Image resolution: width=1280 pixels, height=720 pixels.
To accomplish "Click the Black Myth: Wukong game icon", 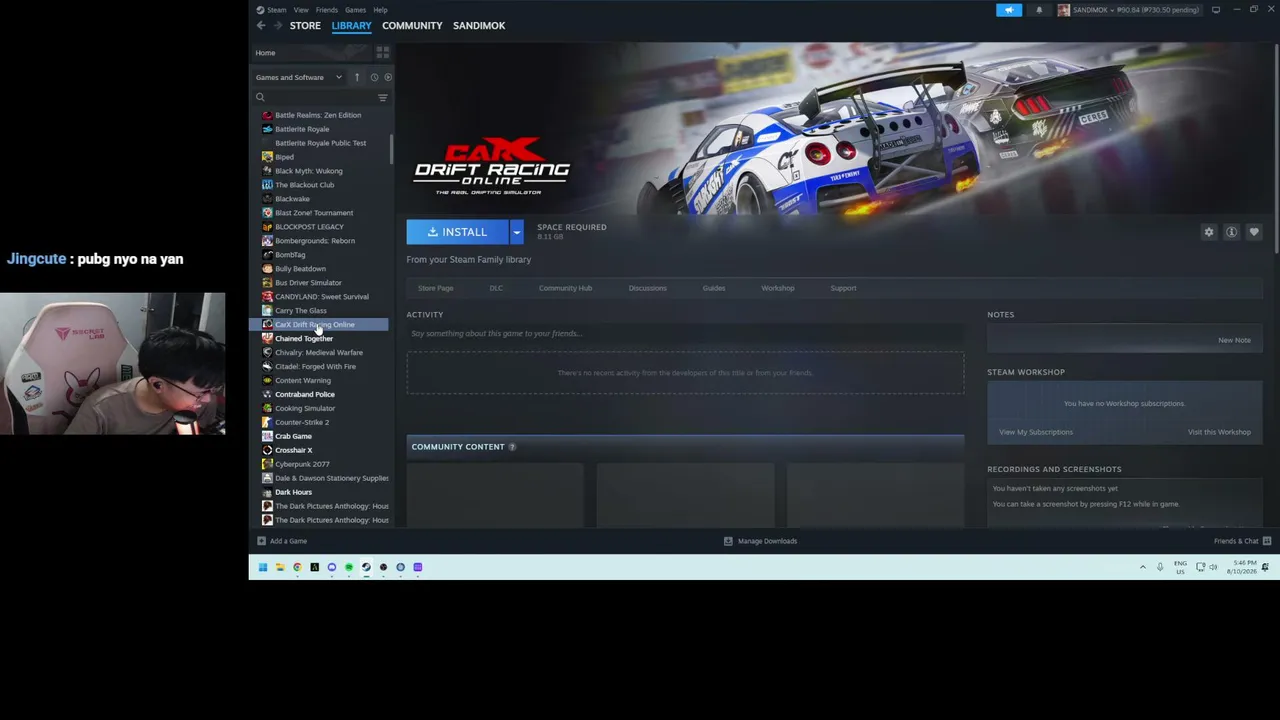I will point(267,171).
